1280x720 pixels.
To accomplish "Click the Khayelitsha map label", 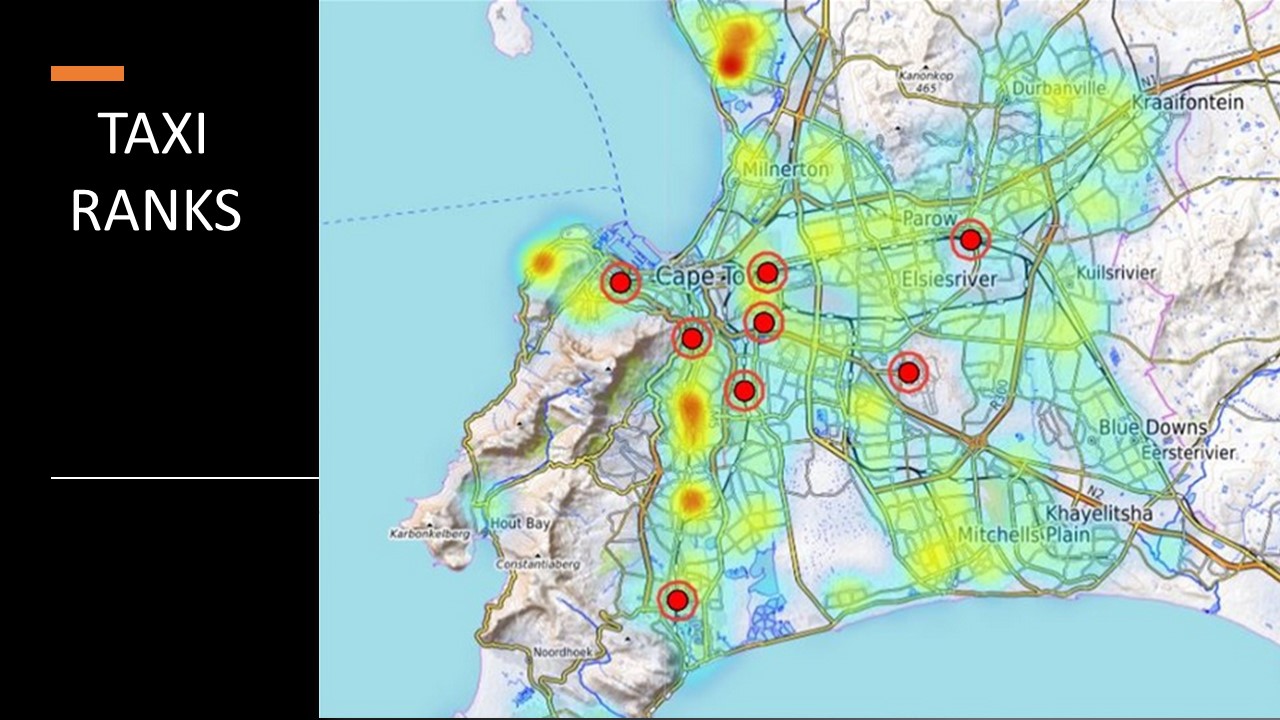I will click(x=1099, y=514).
